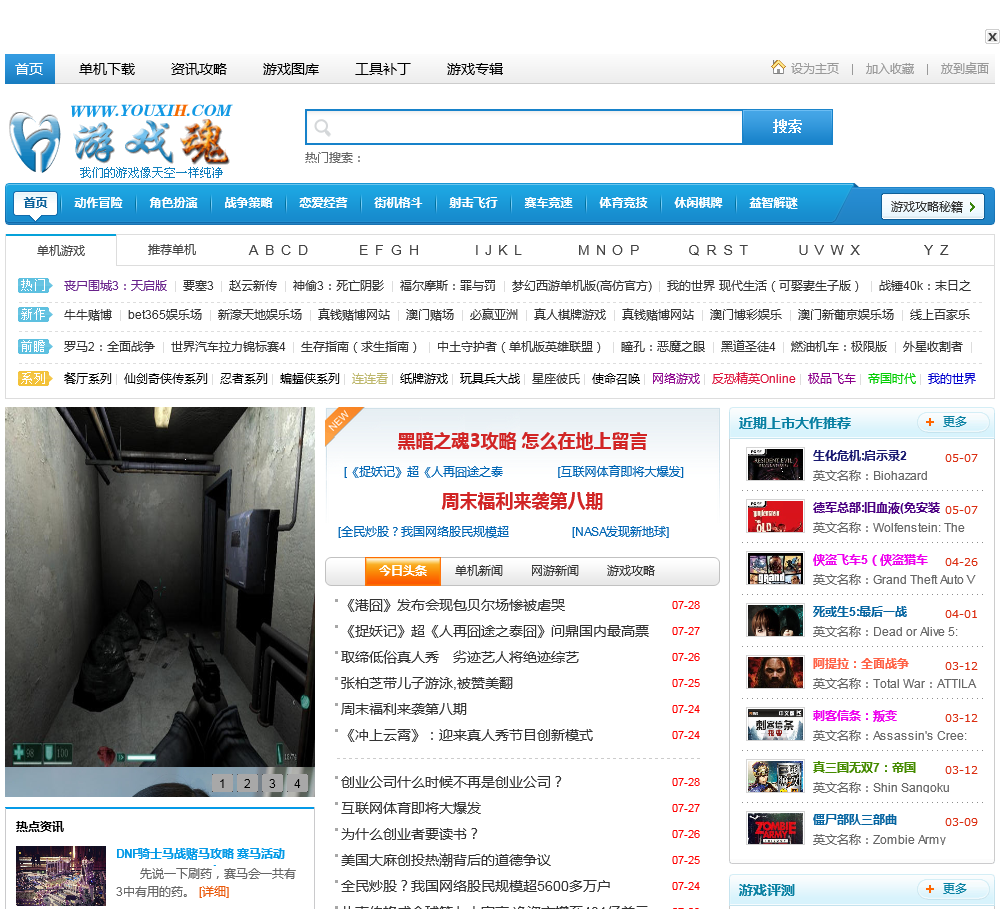Select 益智解谜 category in blue navbar

coord(774,203)
